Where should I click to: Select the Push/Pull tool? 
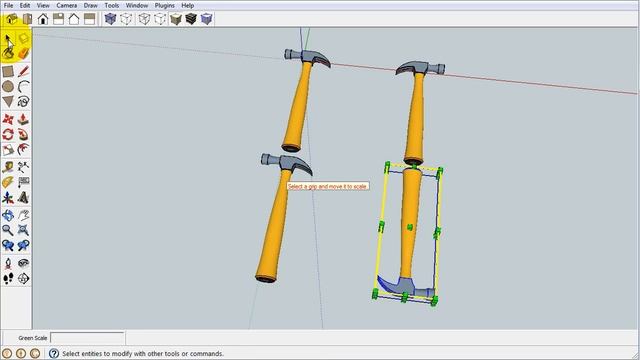[x=23, y=119]
